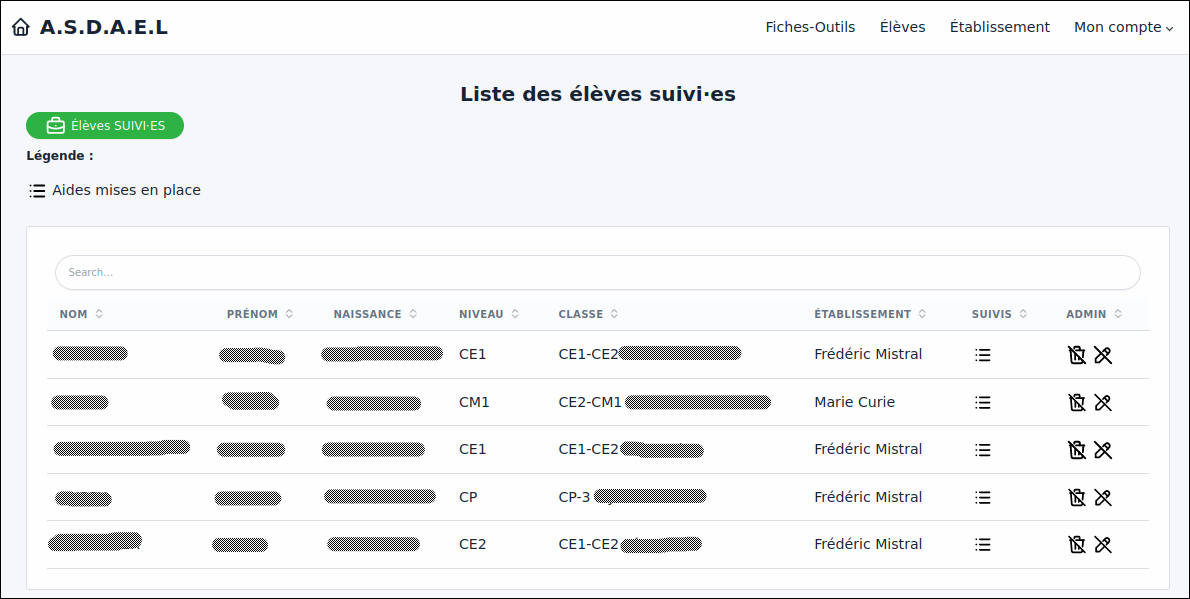1190x599 pixels.
Task: Sort by the SUIVIS column arrows
Action: coord(1023,314)
